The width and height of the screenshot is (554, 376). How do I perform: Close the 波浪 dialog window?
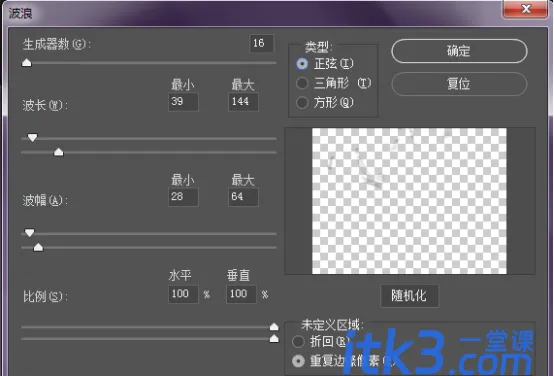pyautogui.click(x=525, y=8)
